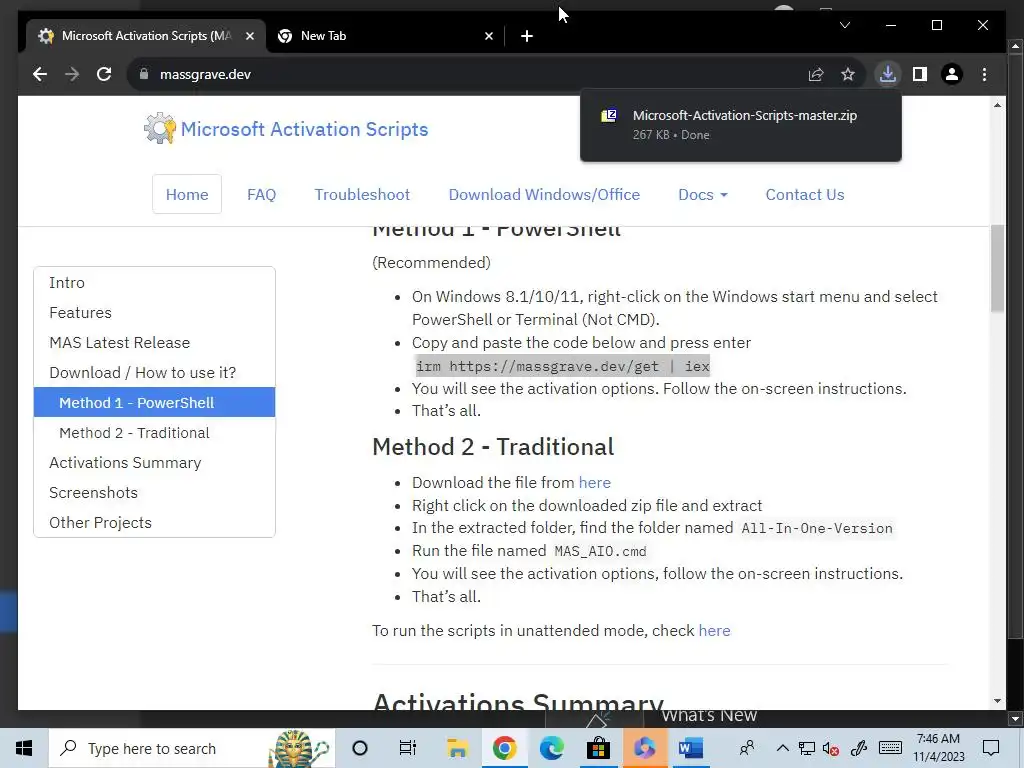The image size is (1024, 768).
Task: Open Task View in taskbar
Action: 408,748
